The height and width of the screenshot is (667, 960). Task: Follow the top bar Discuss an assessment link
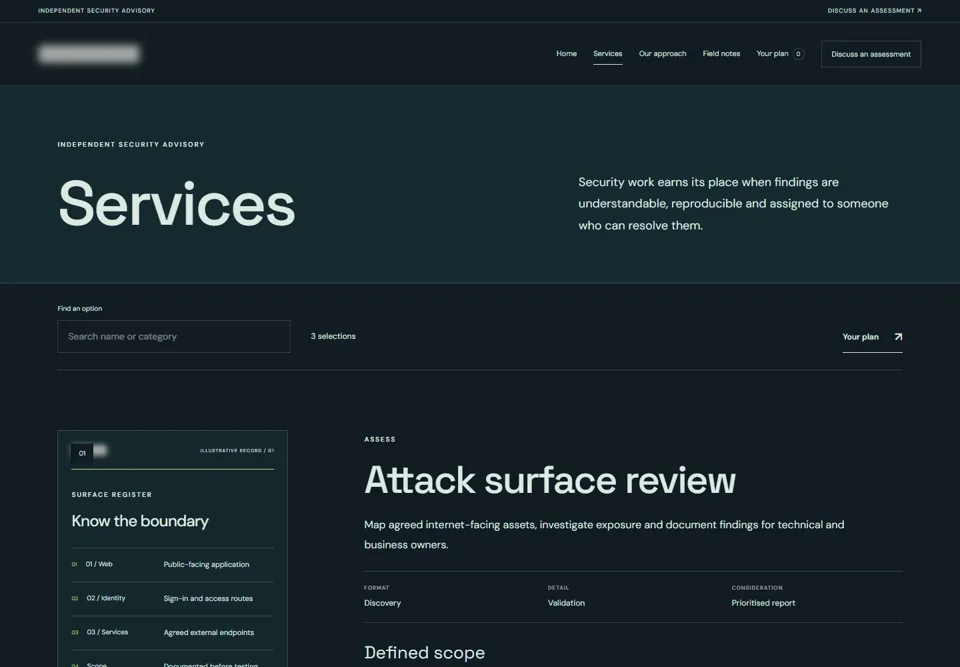click(x=874, y=10)
